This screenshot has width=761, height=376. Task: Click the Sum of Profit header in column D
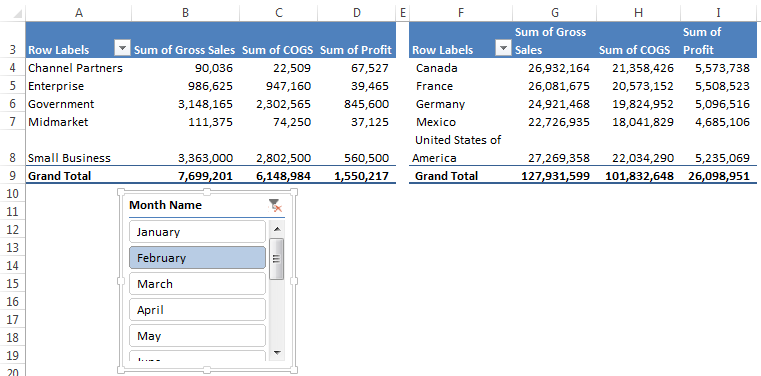[356, 49]
